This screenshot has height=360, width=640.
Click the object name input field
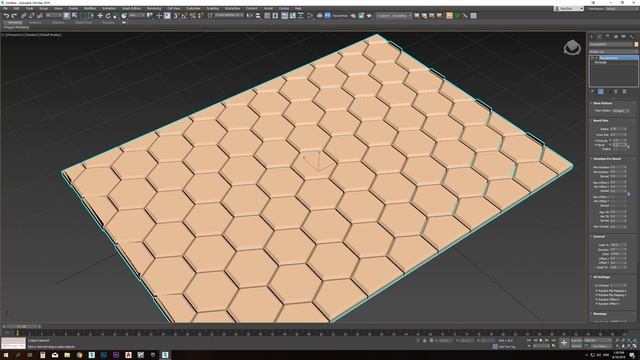point(611,44)
